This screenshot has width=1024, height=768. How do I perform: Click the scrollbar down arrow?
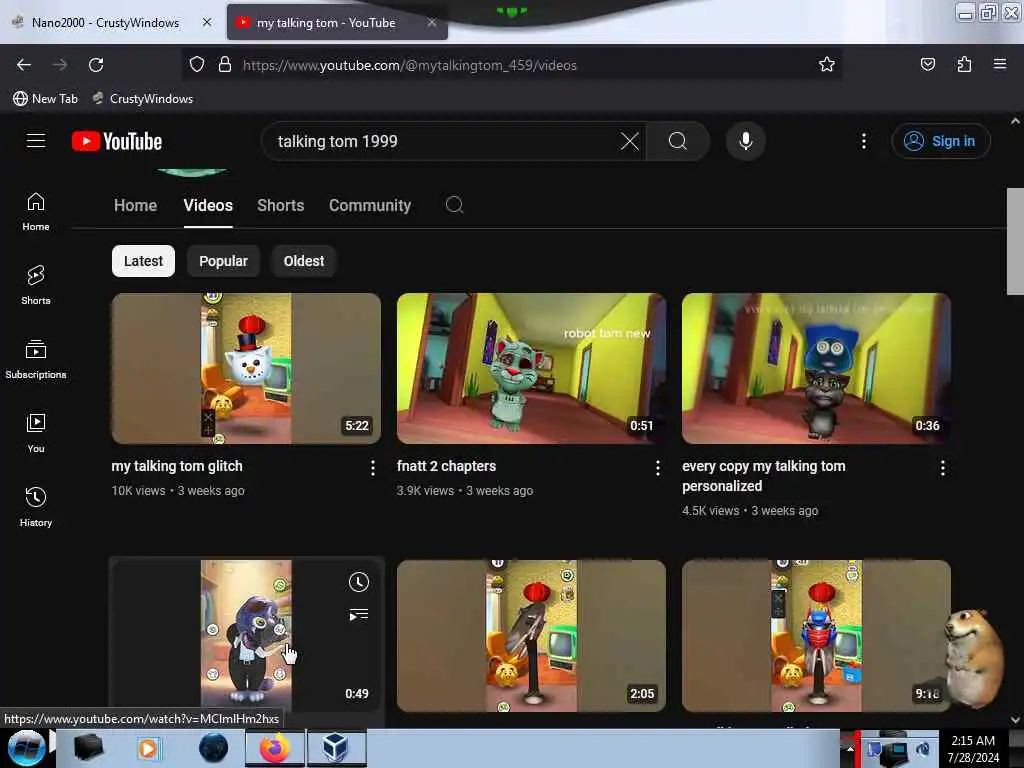pos(1015,720)
